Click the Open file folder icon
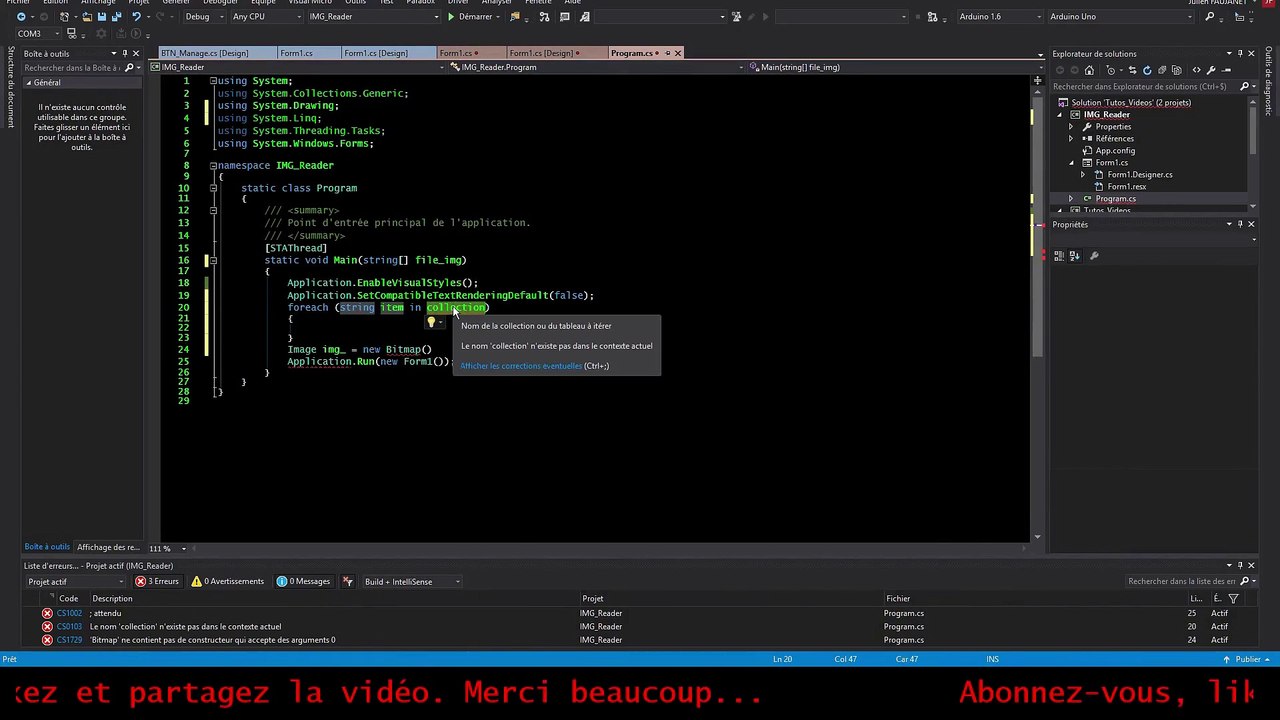The width and height of the screenshot is (1280, 720). click(x=87, y=17)
